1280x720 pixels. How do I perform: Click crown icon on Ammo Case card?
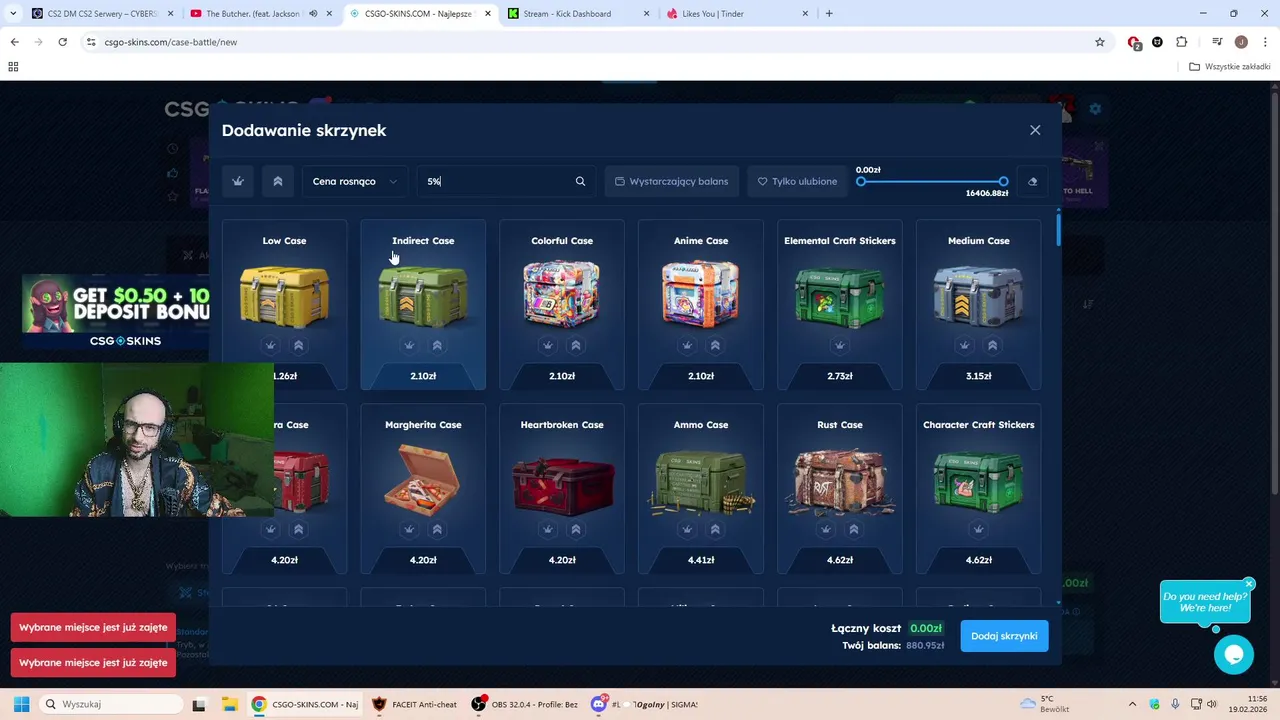687,529
